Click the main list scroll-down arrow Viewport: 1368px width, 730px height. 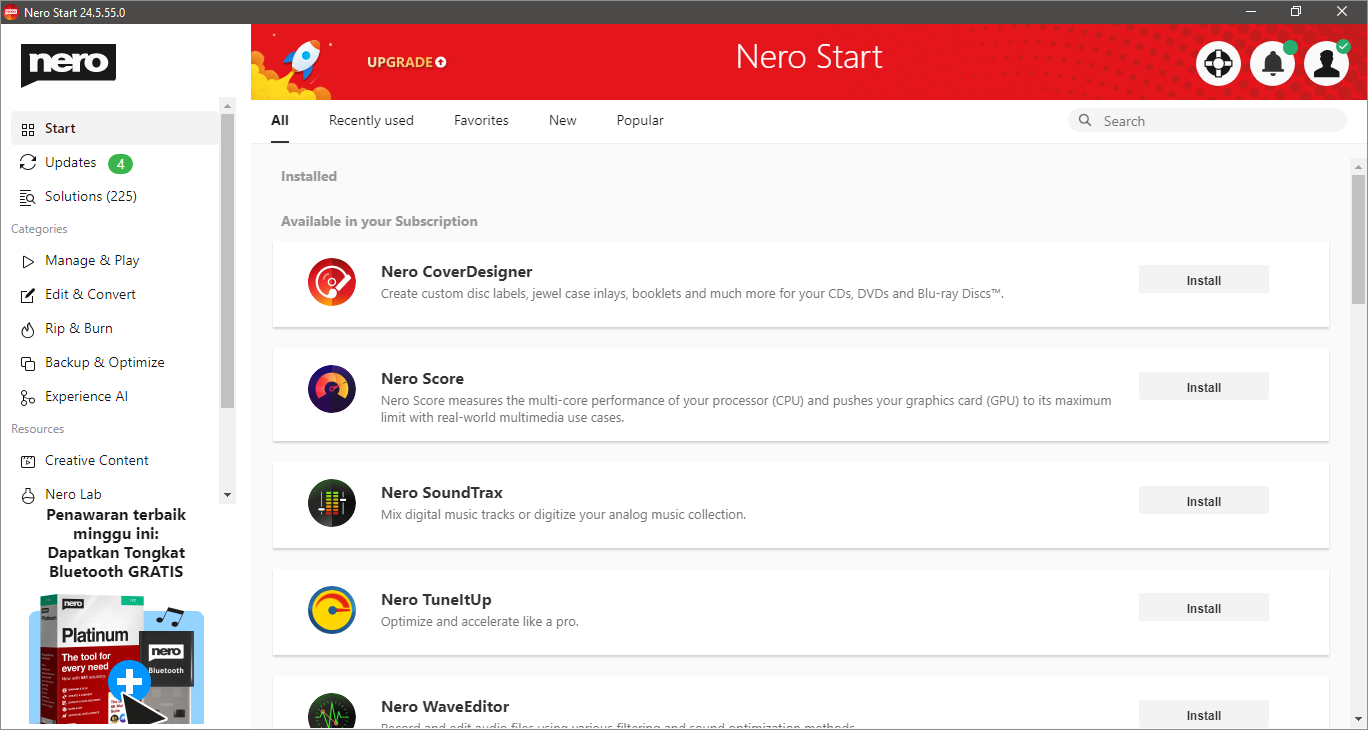(1359, 719)
